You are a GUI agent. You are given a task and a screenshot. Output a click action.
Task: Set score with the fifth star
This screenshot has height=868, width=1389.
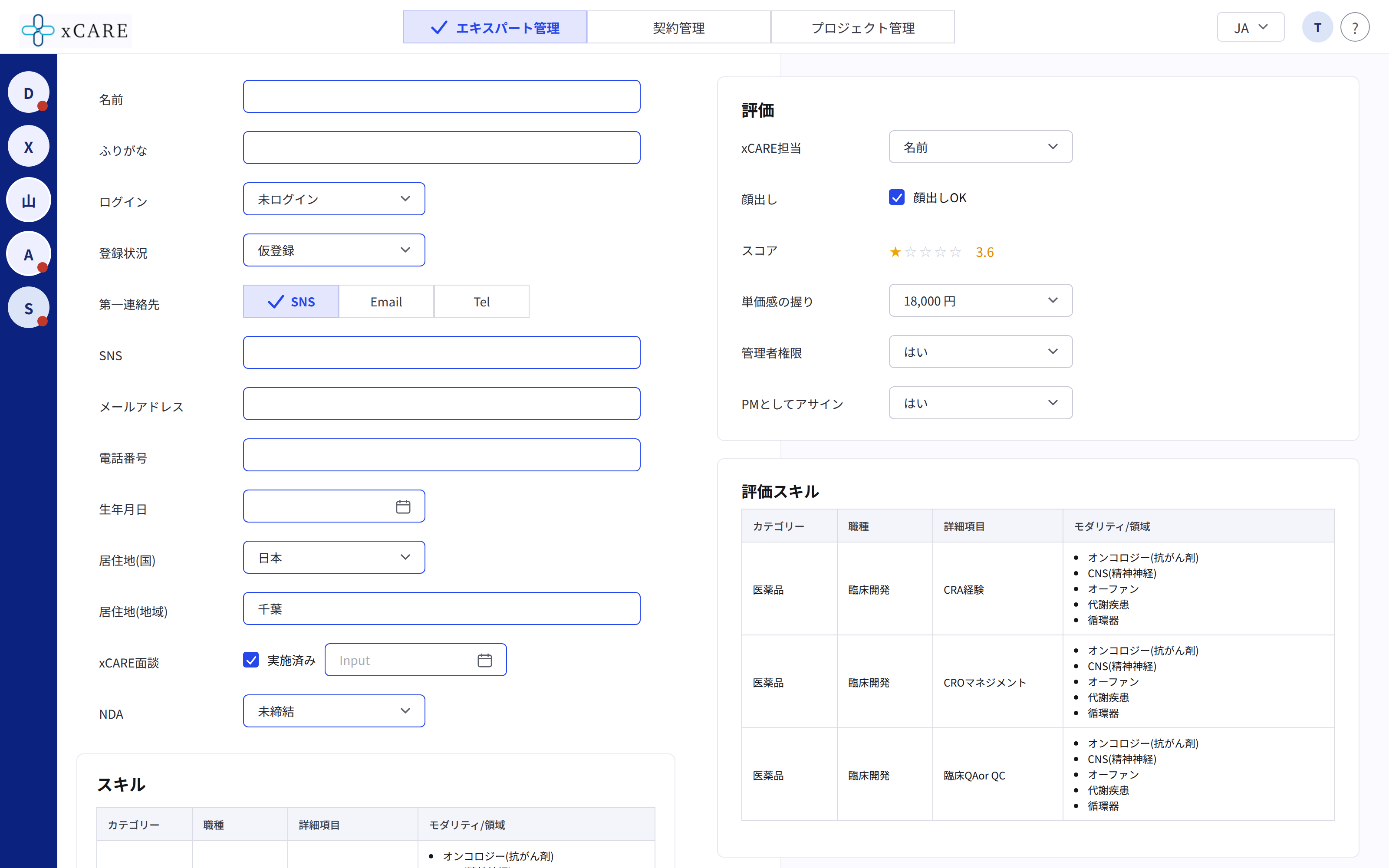[x=955, y=252]
